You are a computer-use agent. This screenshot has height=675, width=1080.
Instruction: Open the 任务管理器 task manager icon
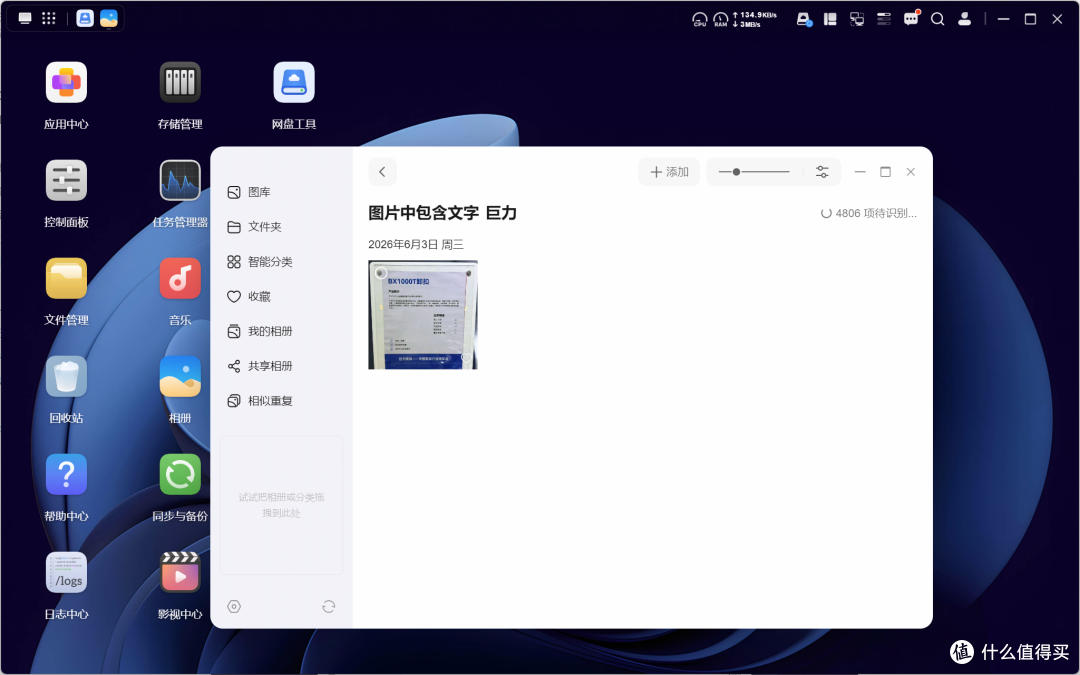[180, 181]
